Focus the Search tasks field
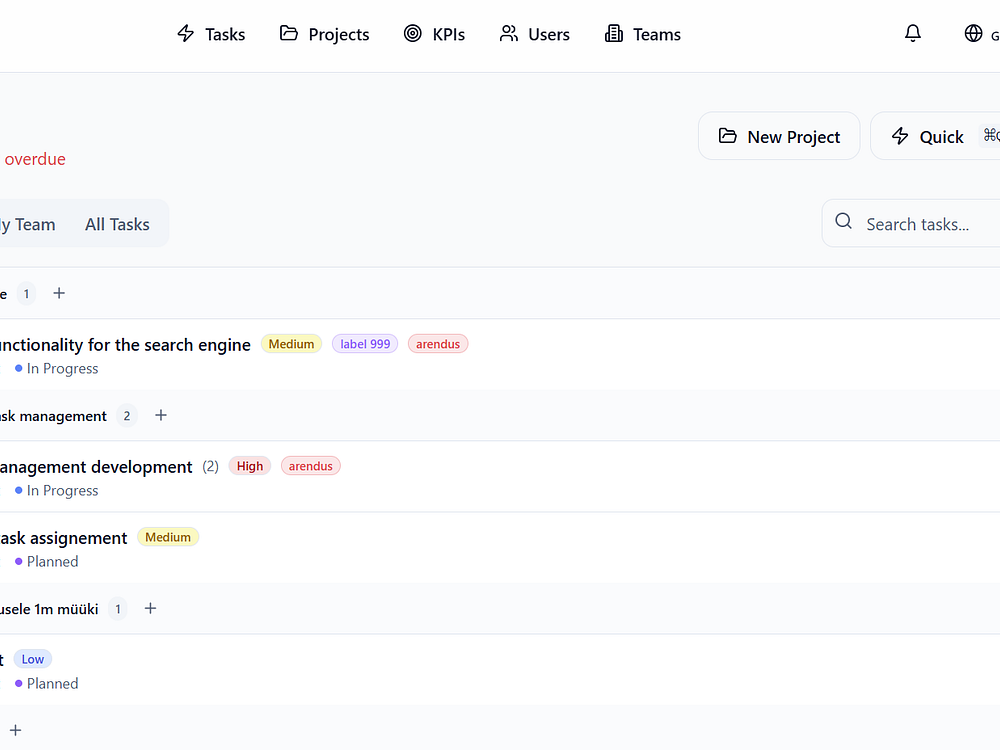The height and width of the screenshot is (750, 1000). coord(911,223)
